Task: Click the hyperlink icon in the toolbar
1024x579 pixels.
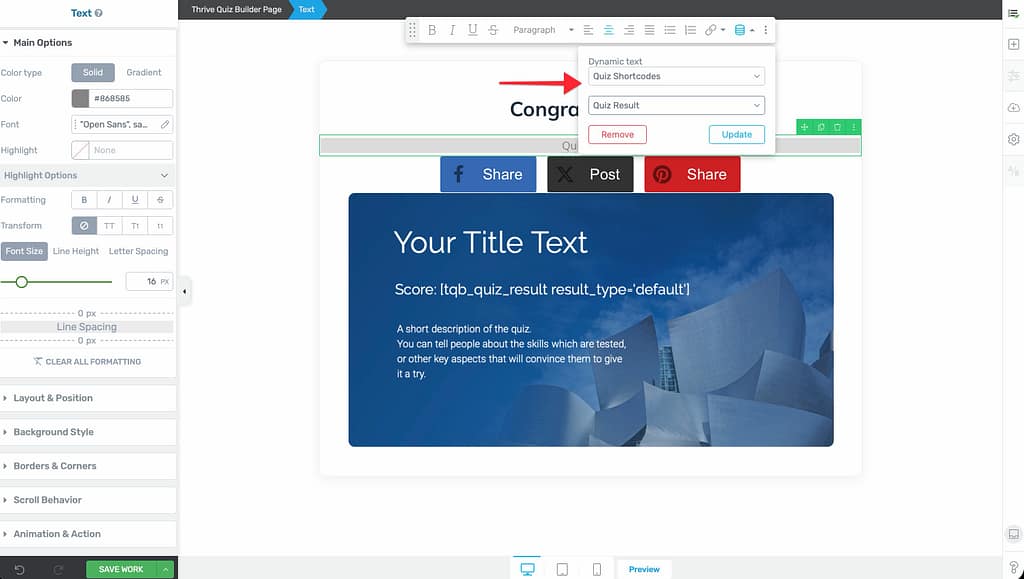Action: (711, 30)
